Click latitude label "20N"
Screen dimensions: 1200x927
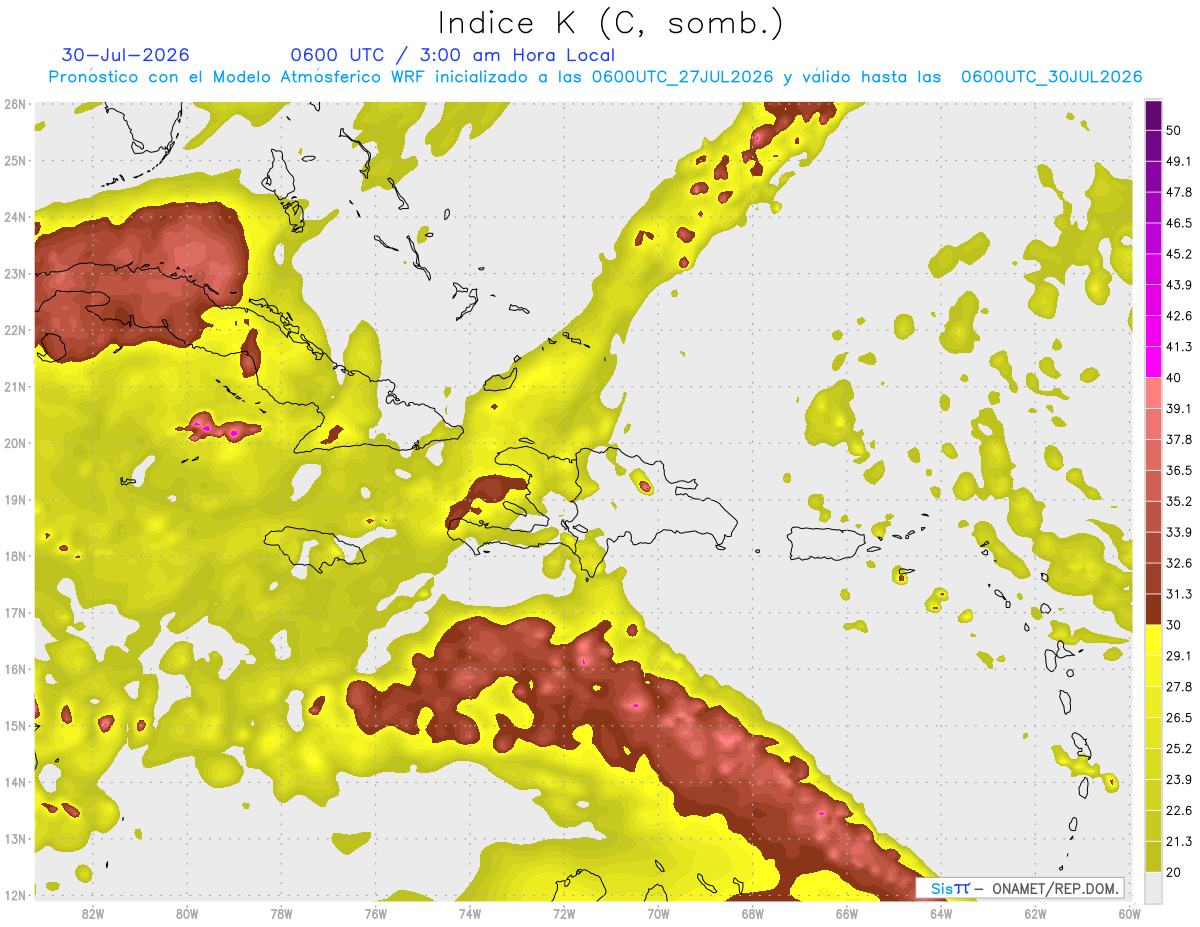(x=15, y=443)
